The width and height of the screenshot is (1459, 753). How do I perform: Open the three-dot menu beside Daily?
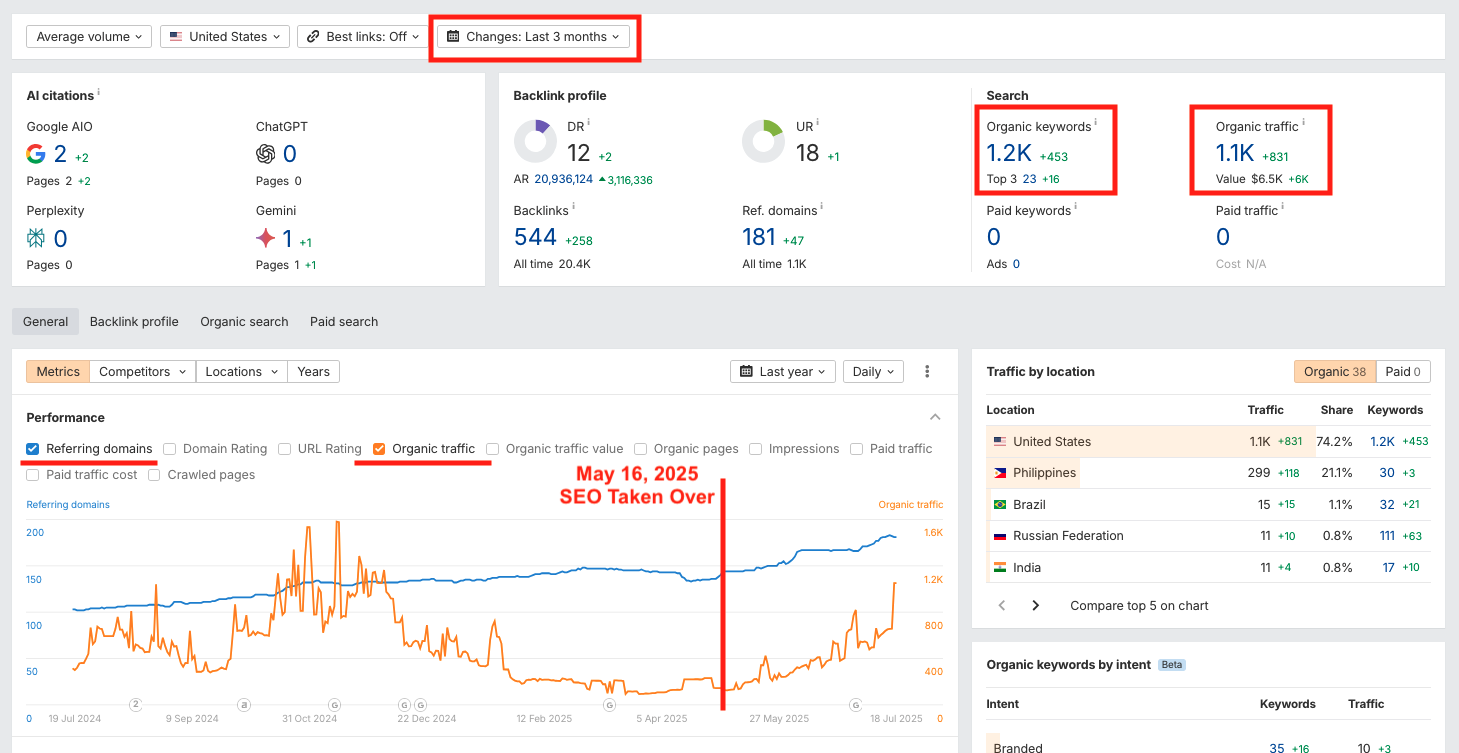pyautogui.click(x=927, y=371)
